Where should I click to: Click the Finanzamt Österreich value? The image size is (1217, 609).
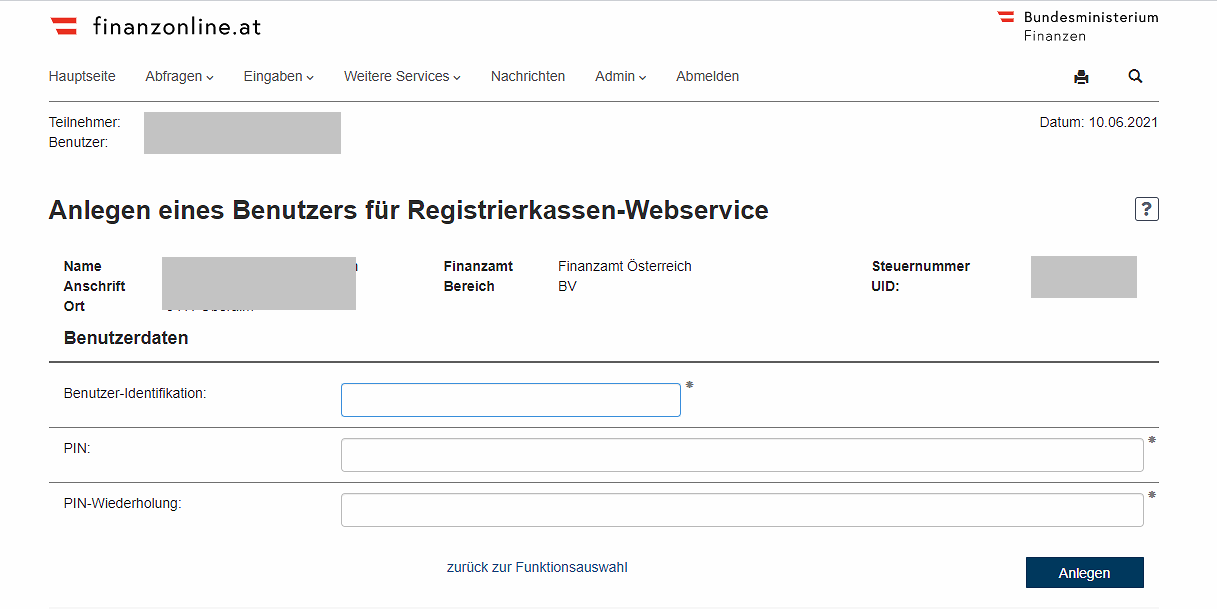pos(624,266)
